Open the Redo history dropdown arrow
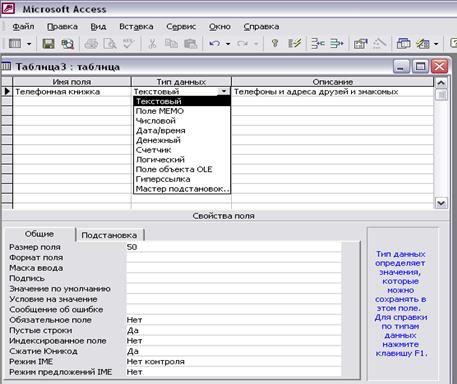This screenshot has width=457, height=384. tap(256, 44)
